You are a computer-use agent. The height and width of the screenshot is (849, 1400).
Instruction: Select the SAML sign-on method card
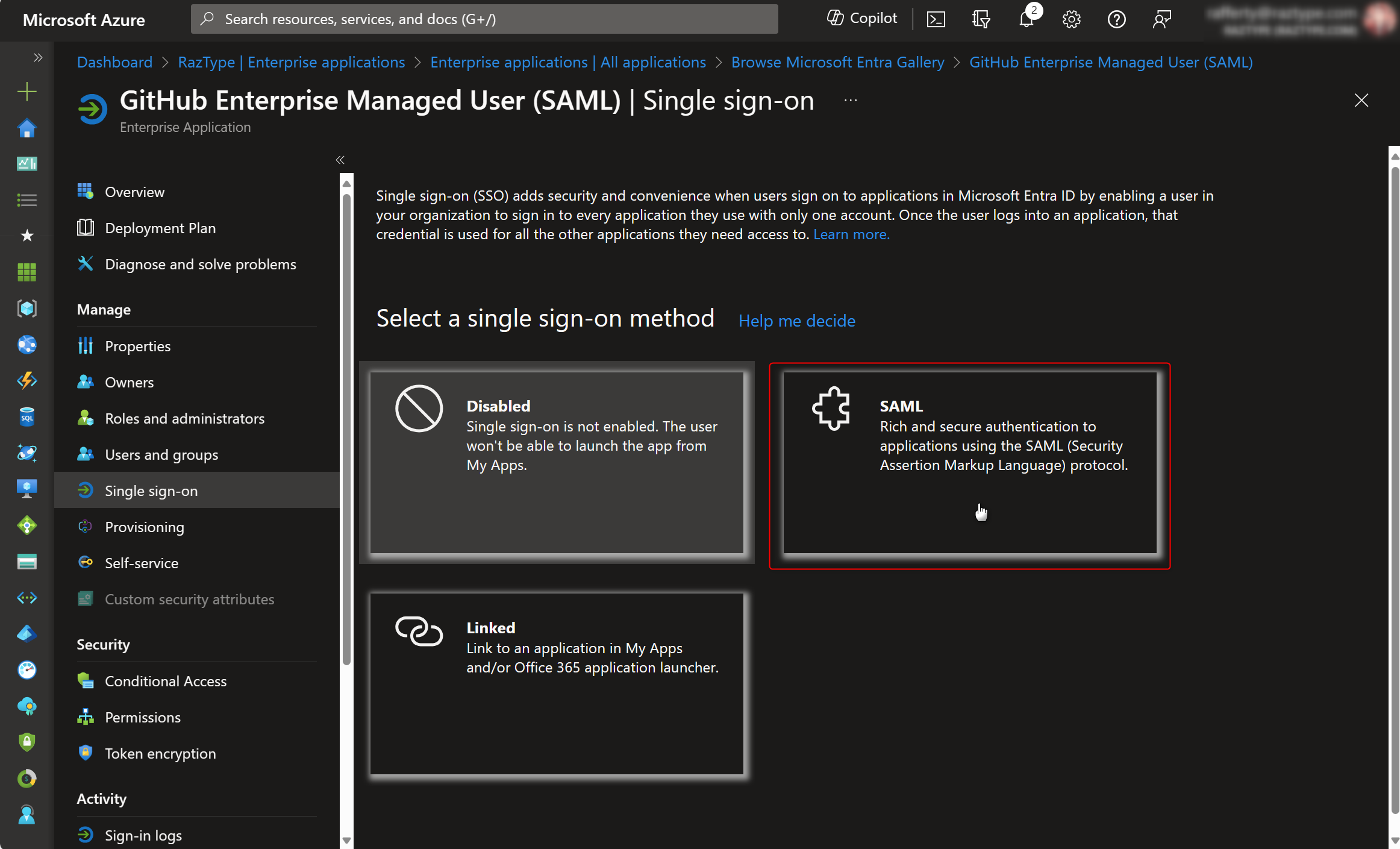(x=969, y=462)
